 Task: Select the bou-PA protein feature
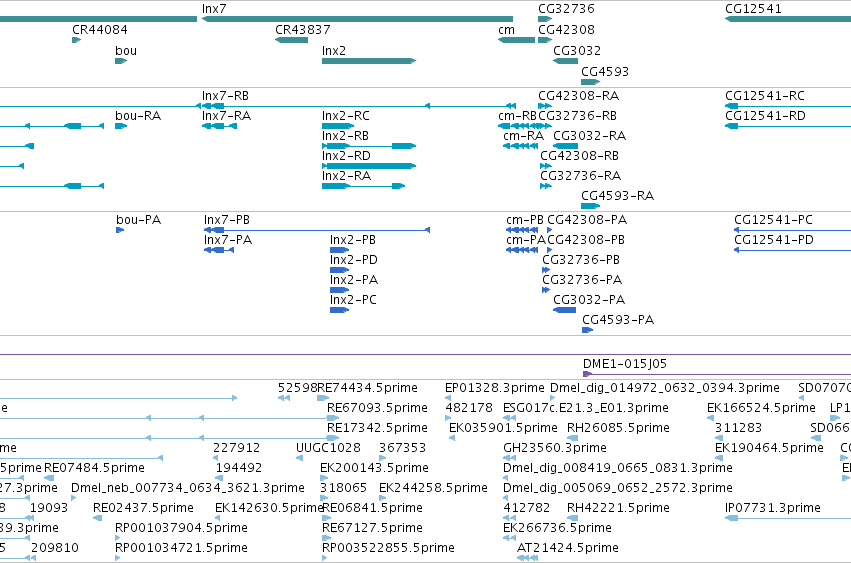[x=120, y=230]
